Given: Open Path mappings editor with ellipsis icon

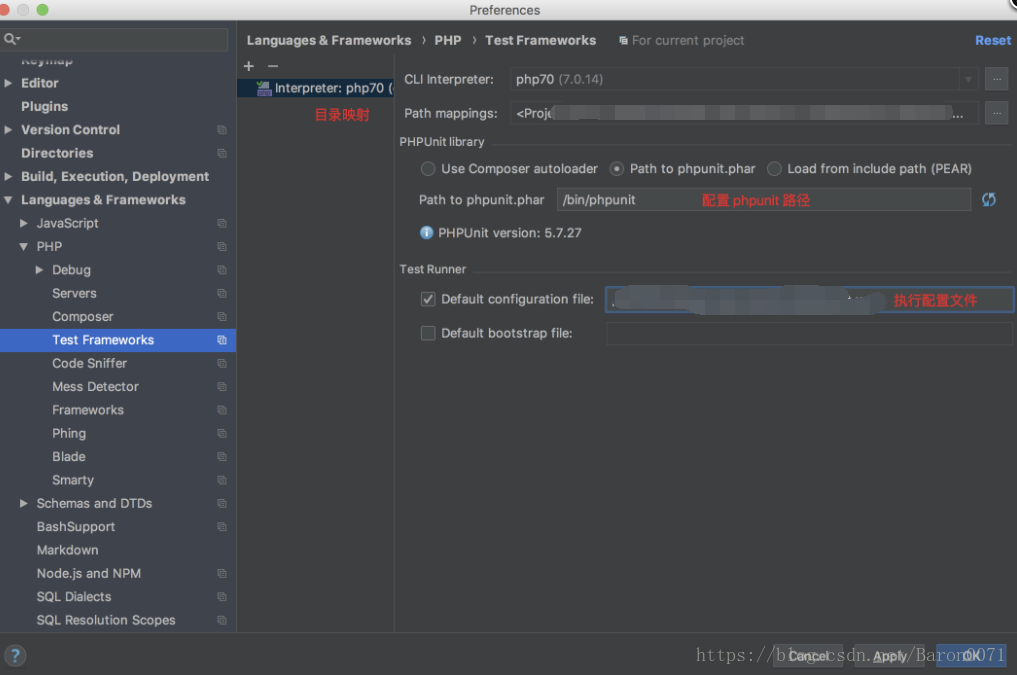Looking at the screenshot, I should pyautogui.click(x=996, y=112).
